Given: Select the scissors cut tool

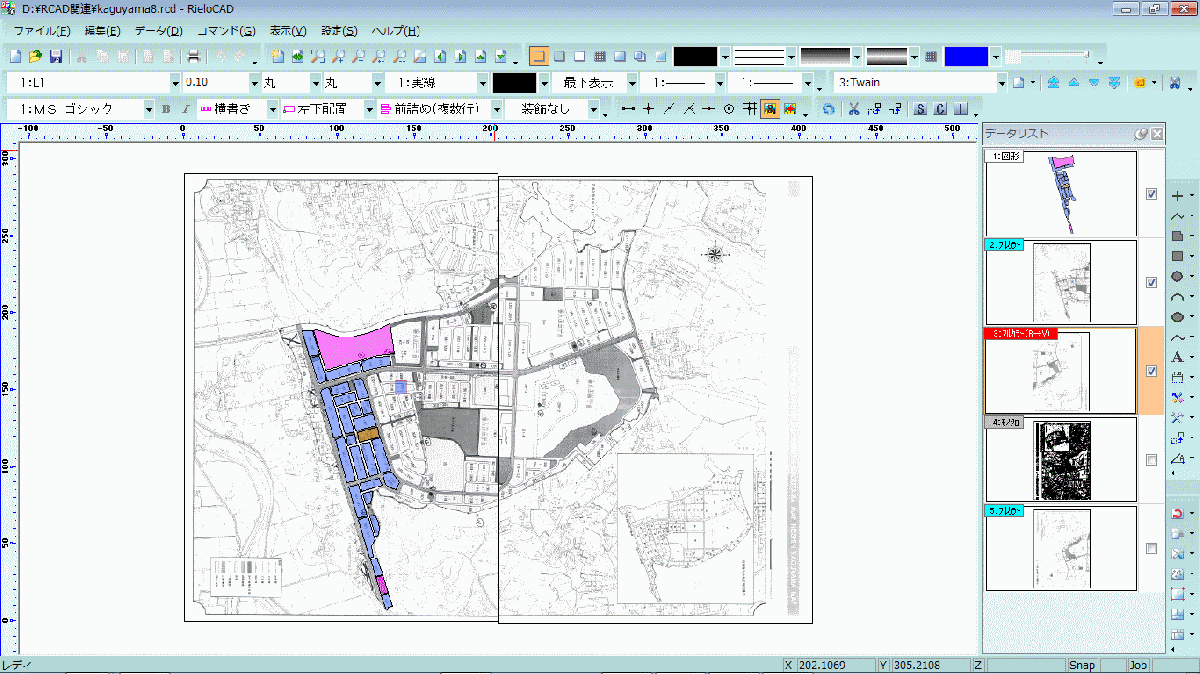Looking at the screenshot, I should tap(854, 109).
